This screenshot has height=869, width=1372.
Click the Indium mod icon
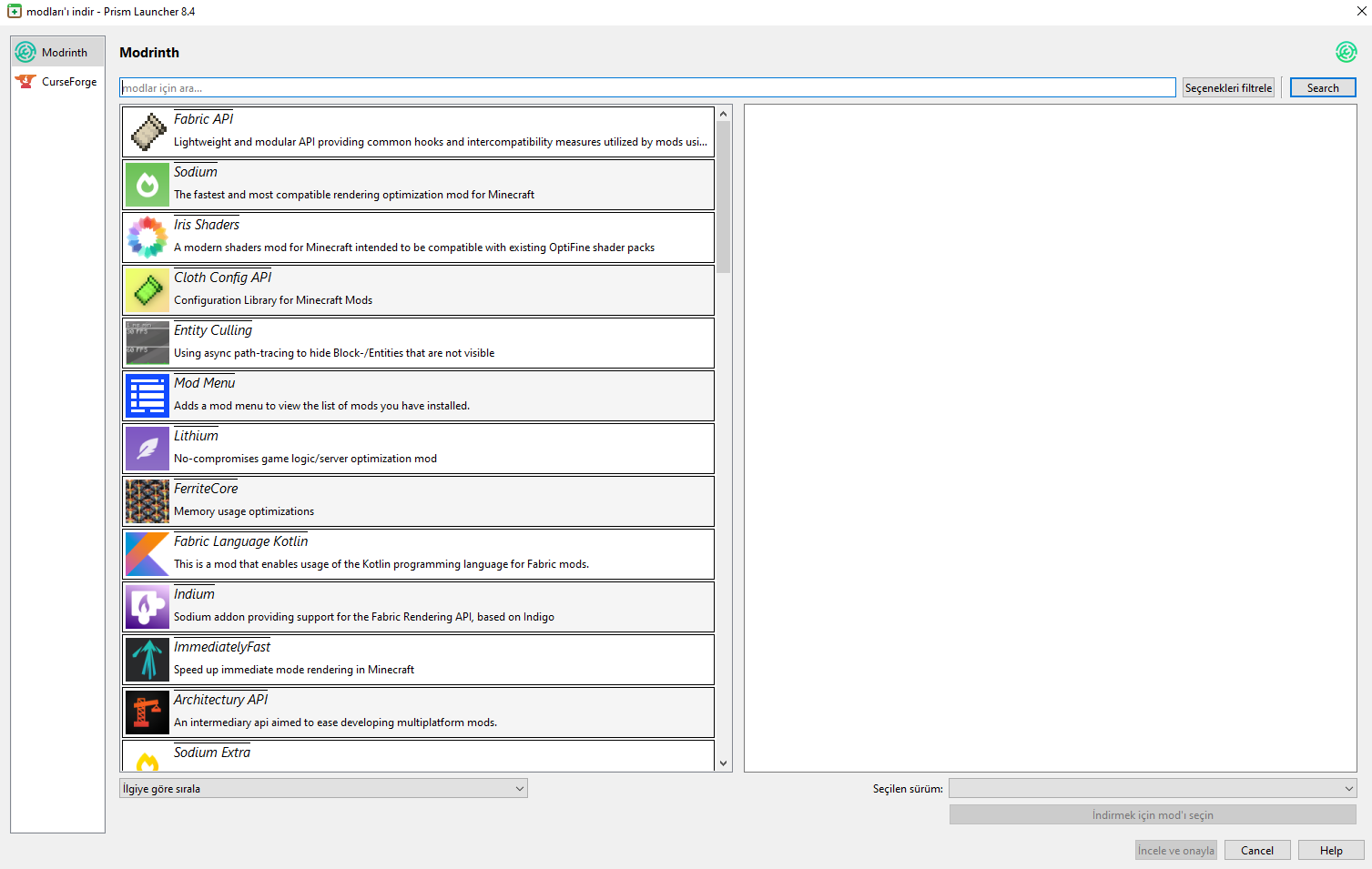click(147, 607)
